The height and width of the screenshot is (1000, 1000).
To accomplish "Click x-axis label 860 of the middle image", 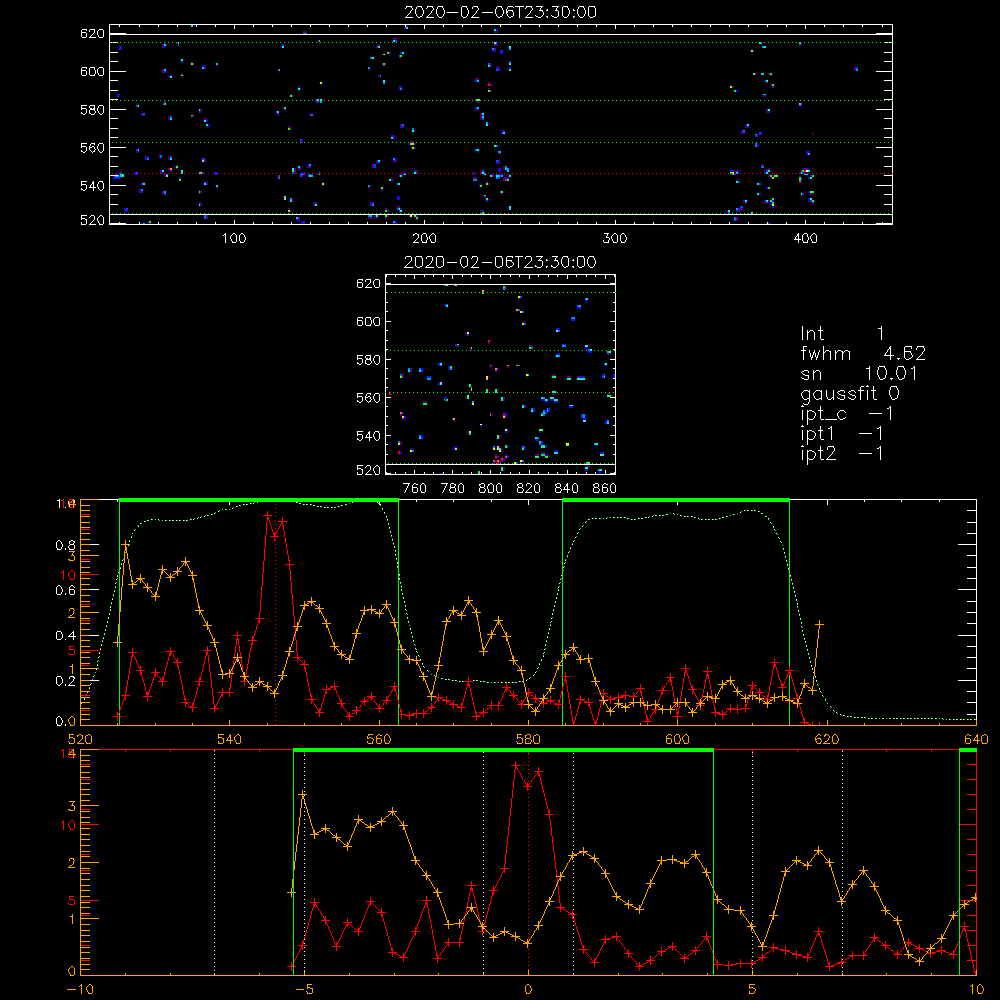I will point(605,489).
